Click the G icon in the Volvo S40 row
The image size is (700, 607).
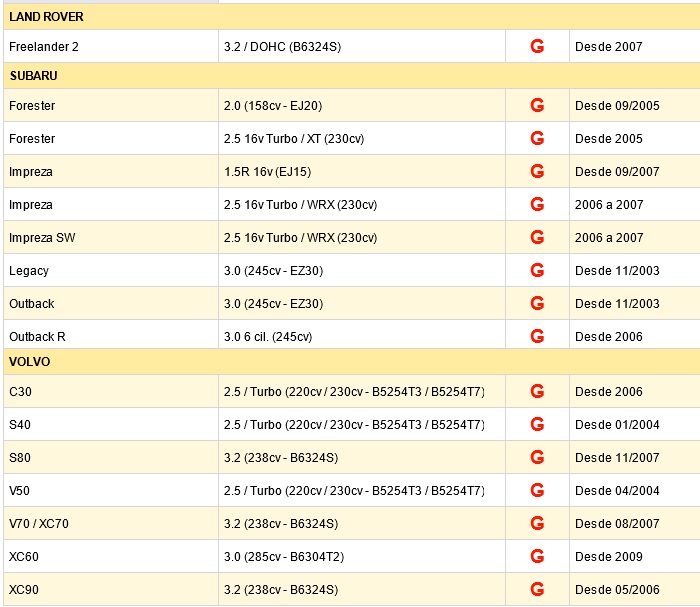click(x=537, y=424)
